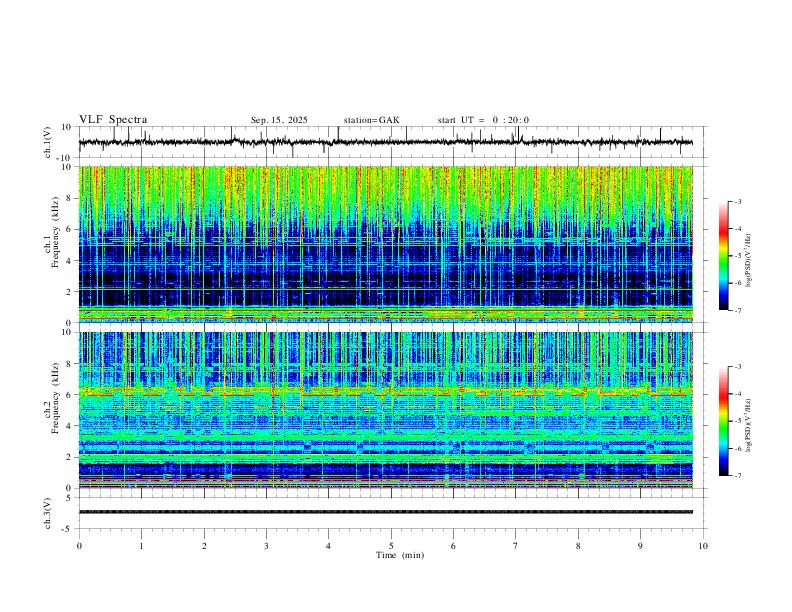Click the ch.1 PSD color bar

click(724, 256)
